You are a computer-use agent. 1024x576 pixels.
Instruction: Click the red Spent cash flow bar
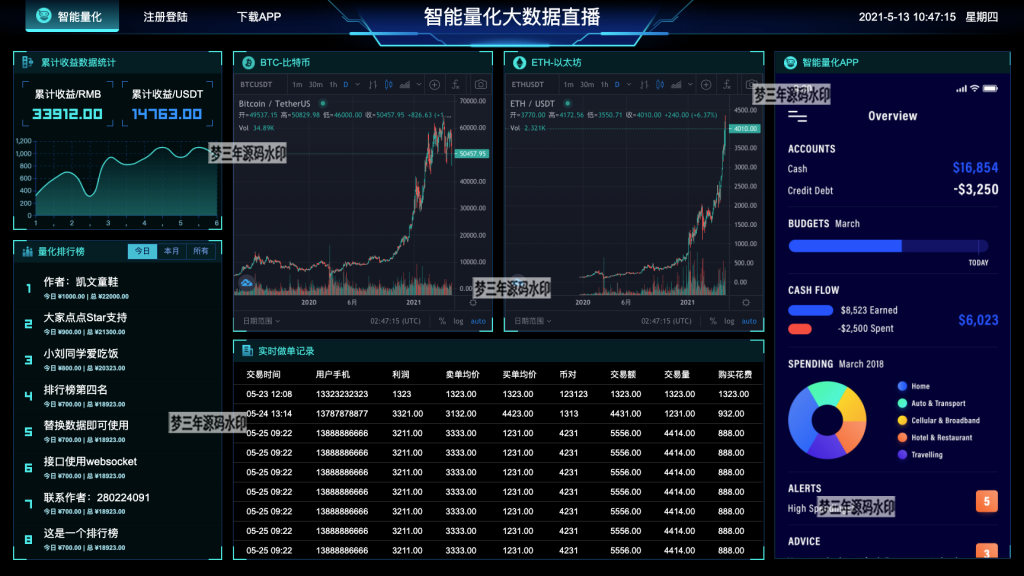(x=800, y=328)
